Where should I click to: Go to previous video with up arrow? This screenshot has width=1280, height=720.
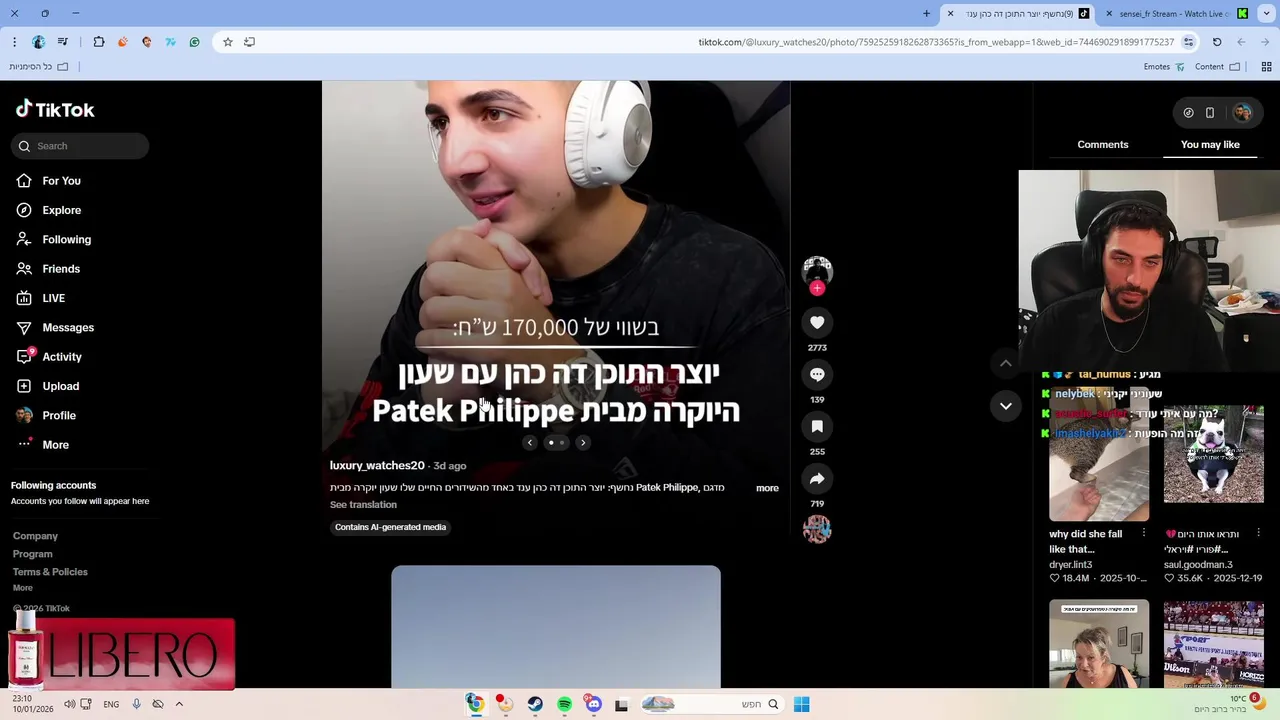click(x=1006, y=363)
